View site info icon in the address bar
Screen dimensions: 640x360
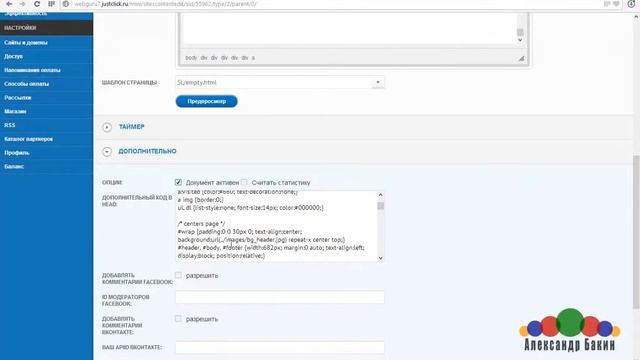click(66, 4)
